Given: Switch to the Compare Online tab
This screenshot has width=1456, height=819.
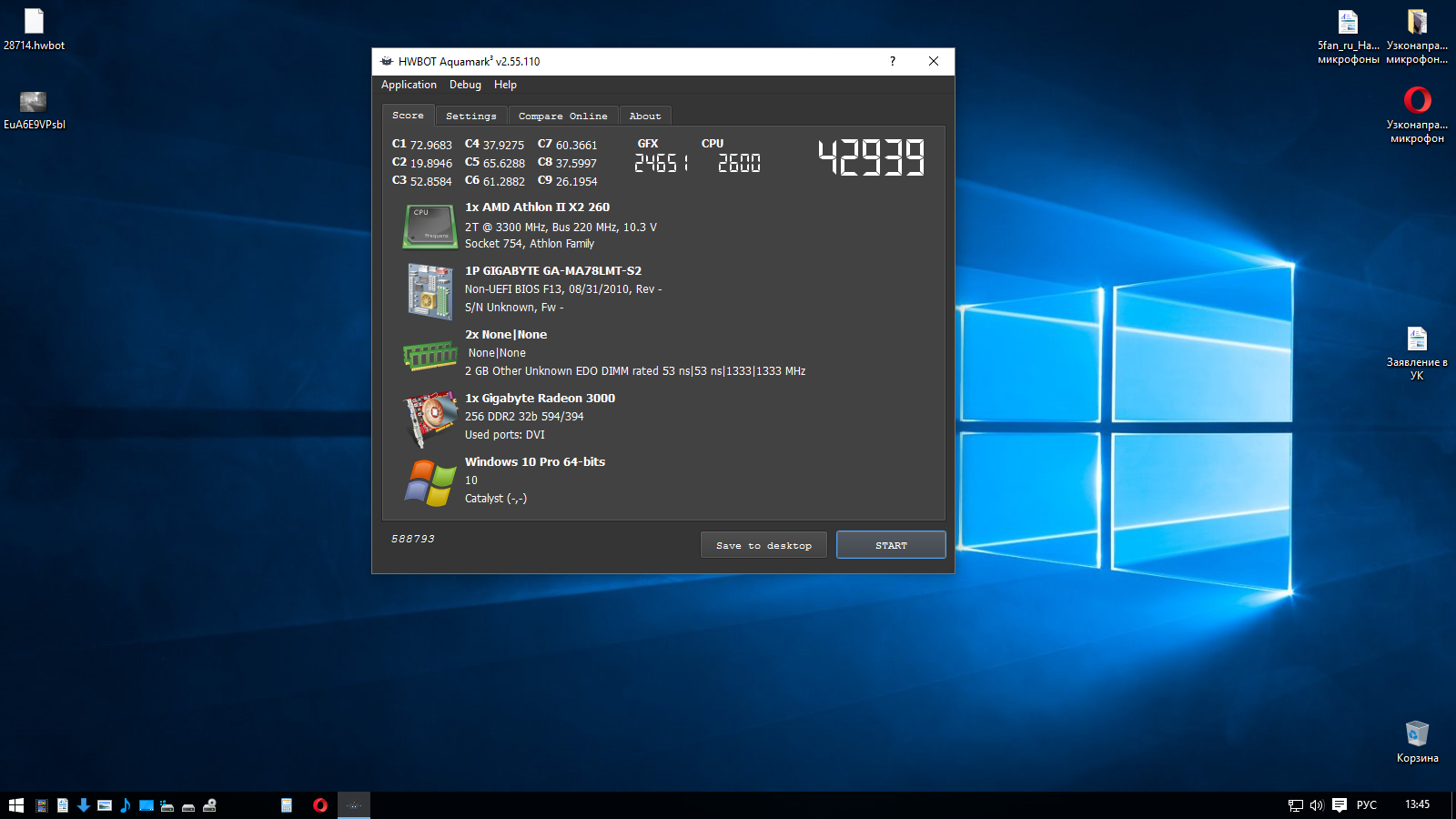Looking at the screenshot, I should (562, 116).
